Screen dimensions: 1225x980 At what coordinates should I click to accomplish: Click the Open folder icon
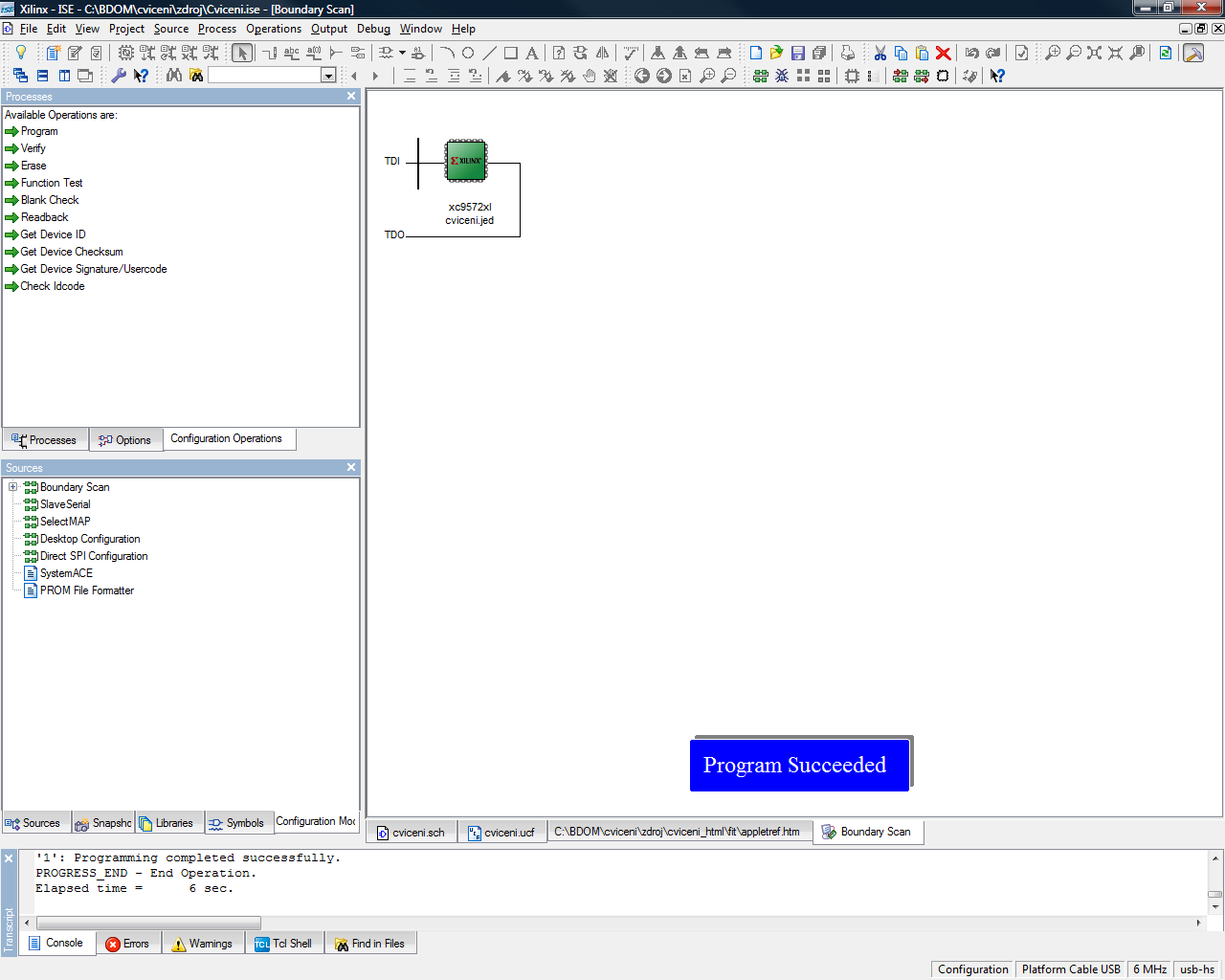pos(776,53)
